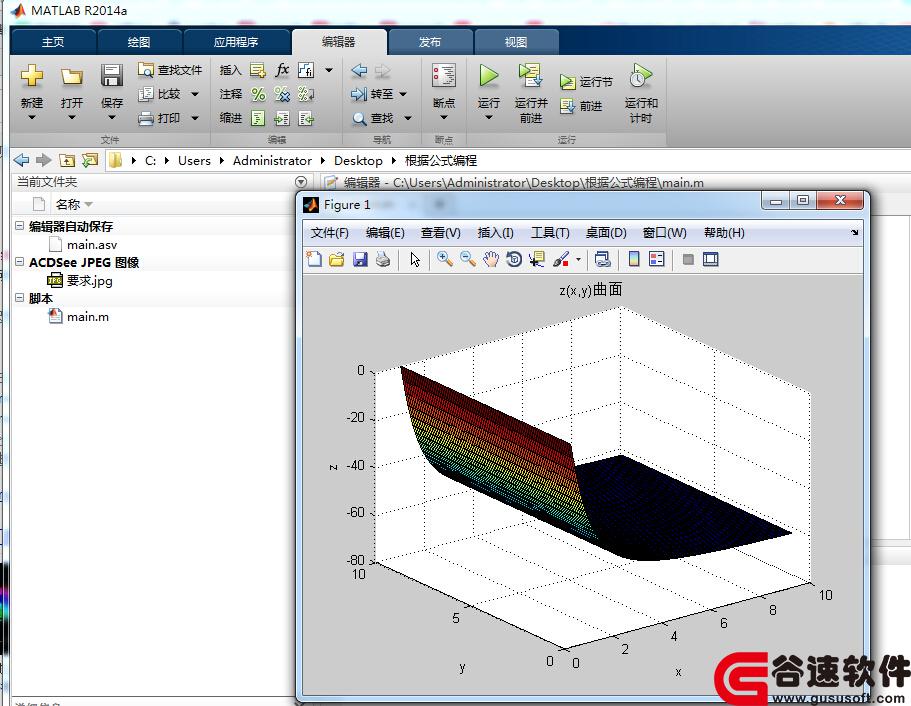The image size is (911, 706).
Task: Run the script with the green 运行 arrow
Action: coord(489,76)
